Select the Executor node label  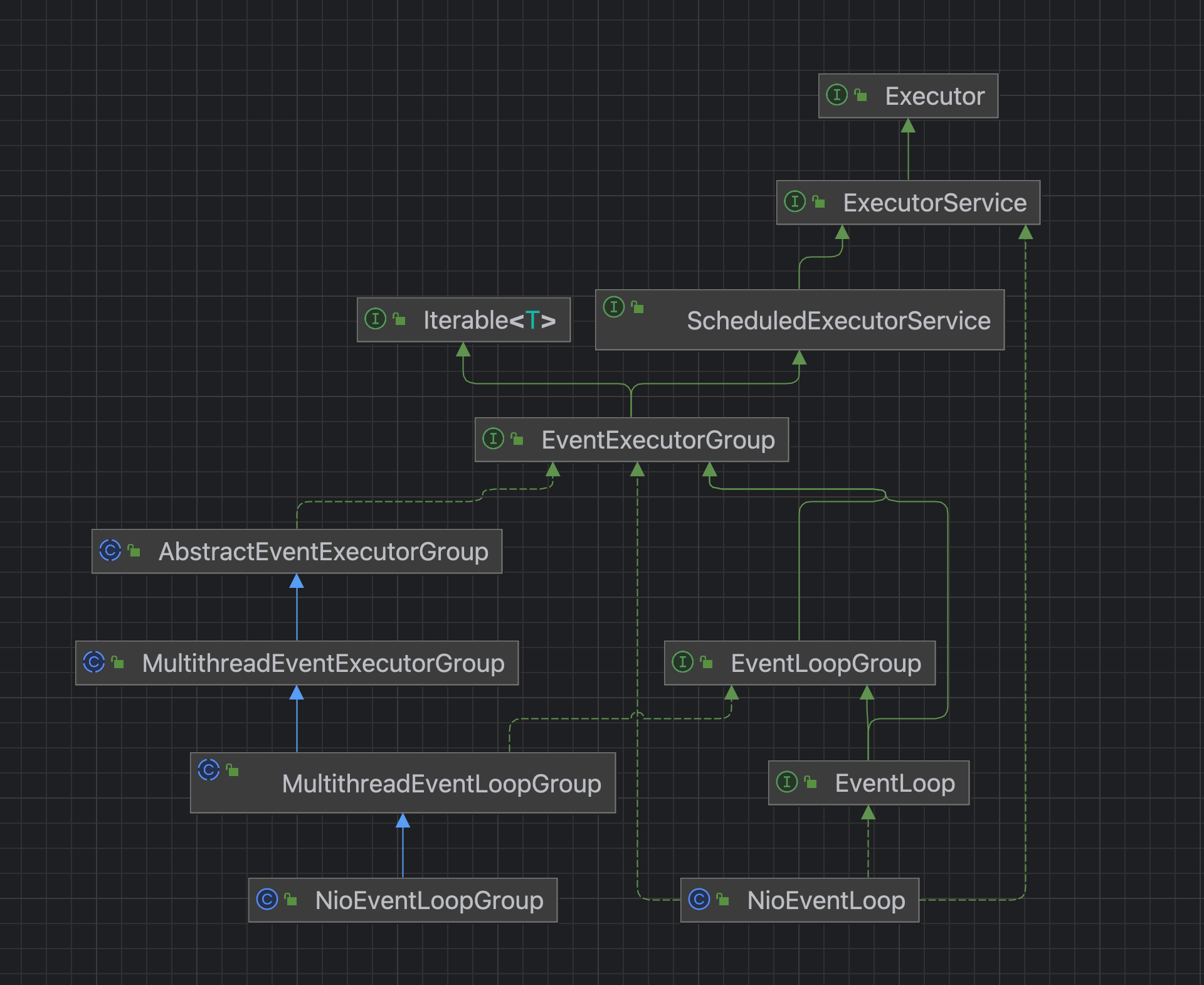click(934, 97)
